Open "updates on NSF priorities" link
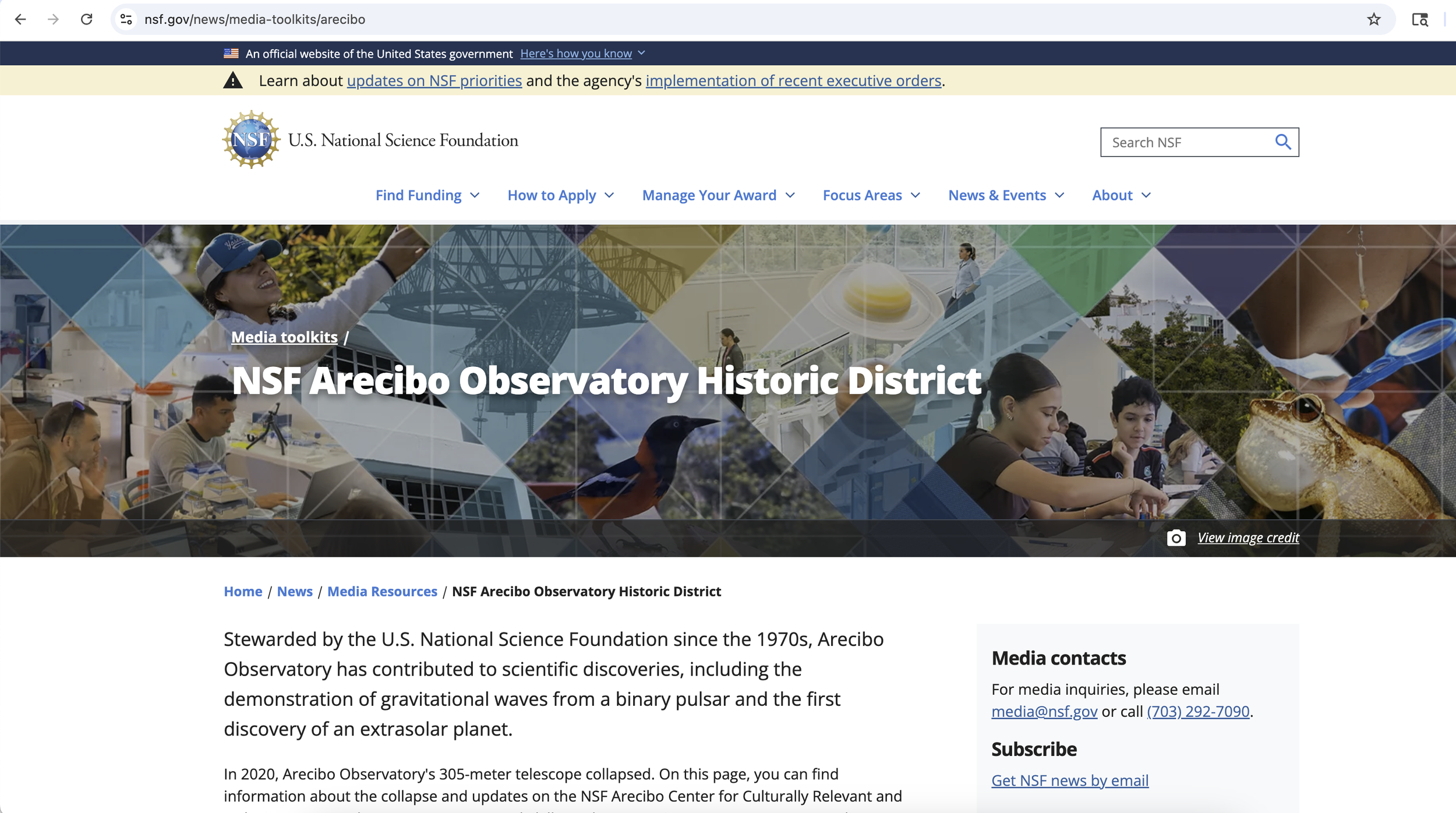1456x813 pixels. (x=434, y=80)
